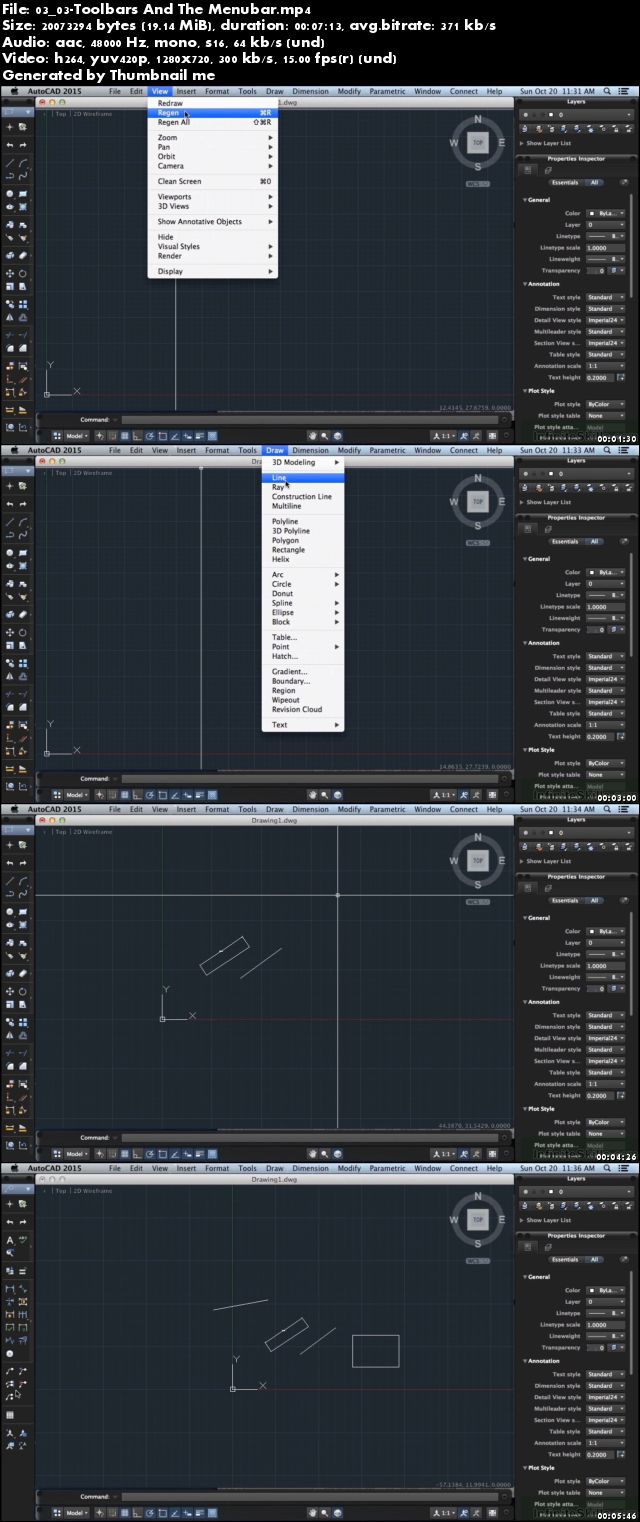The height and width of the screenshot is (1522, 640).
Task: Select Pan hand icon in 00:01:30 status bar
Action: [x=312, y=436]
